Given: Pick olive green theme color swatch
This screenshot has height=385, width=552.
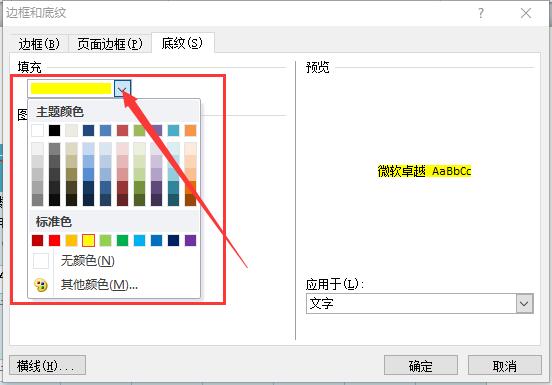Looking at the screenshot, I should pyautogui.click(x=139, y=130).
